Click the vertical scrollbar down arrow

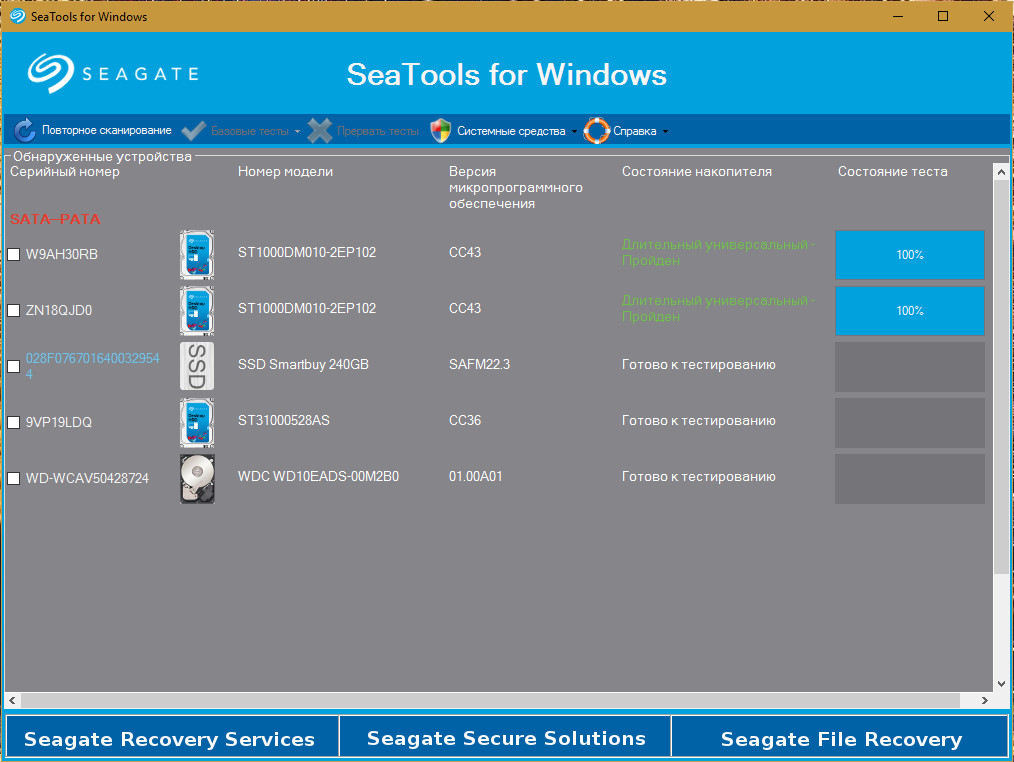tap(1000, 684)
